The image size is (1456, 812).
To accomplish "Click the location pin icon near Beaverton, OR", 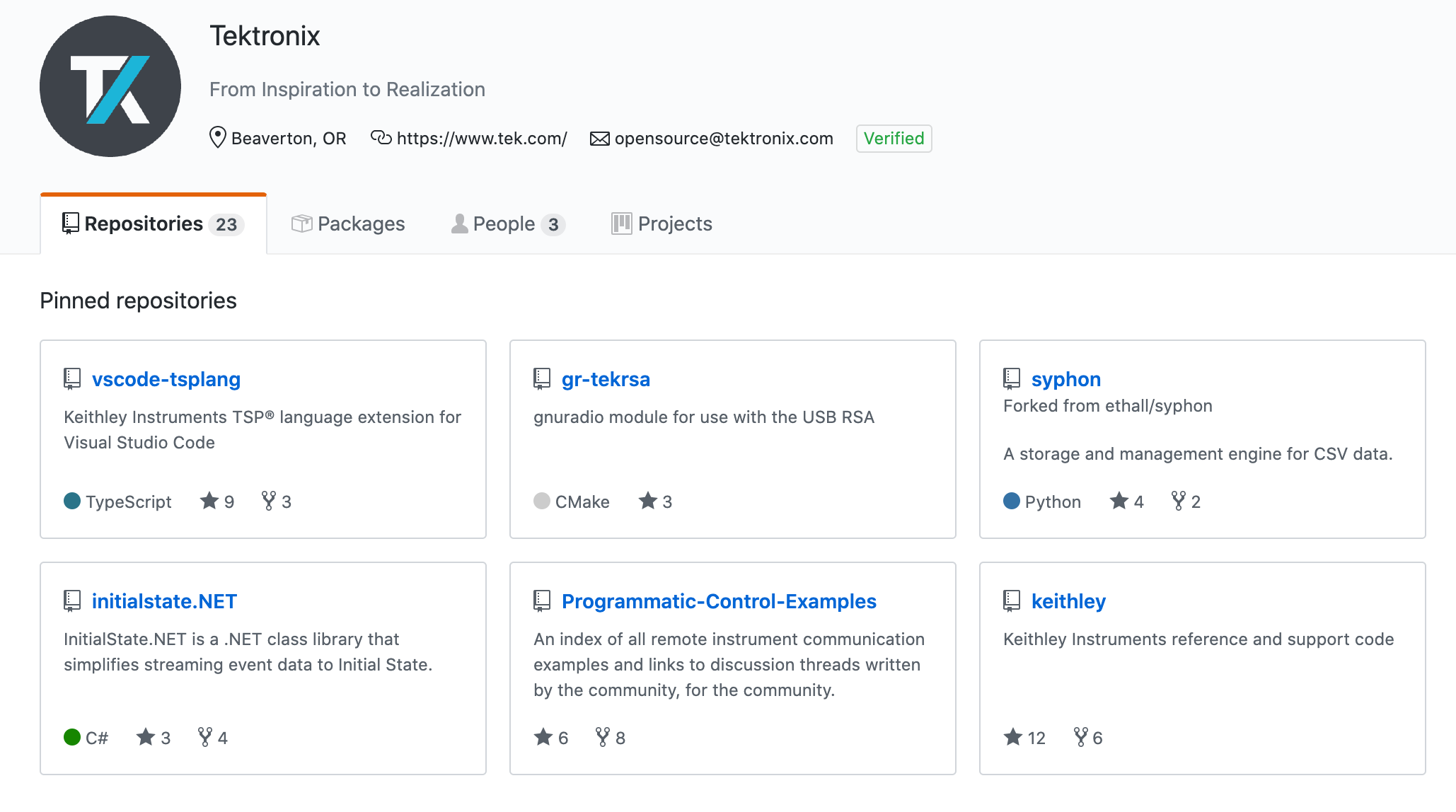I will (217, 138).
